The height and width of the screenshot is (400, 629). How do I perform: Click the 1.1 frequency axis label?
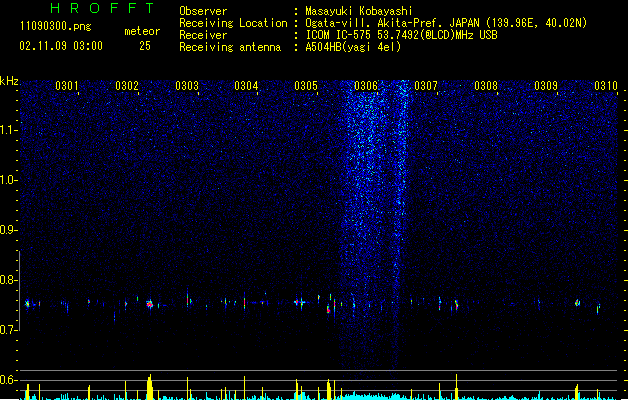tap(9, 130)
